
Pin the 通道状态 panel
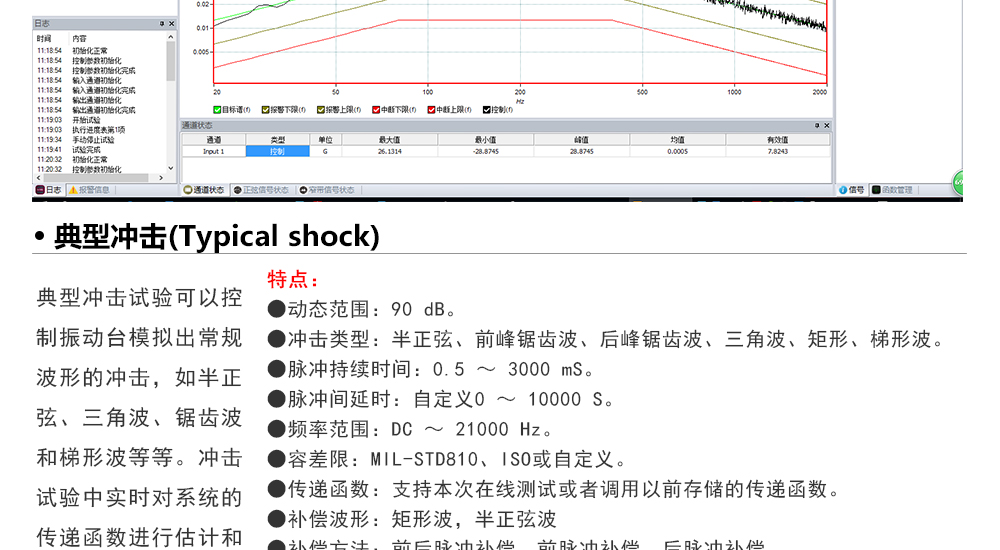817,126
